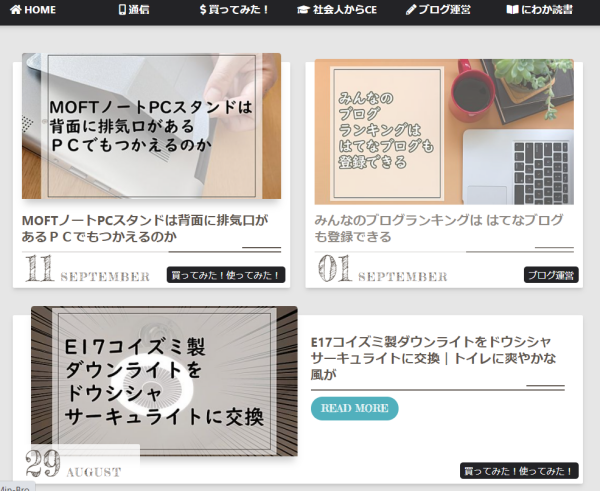Click the dollar icon beside 買ってみた！
This screenshot has height=491, width=600.
pos(203,10)
